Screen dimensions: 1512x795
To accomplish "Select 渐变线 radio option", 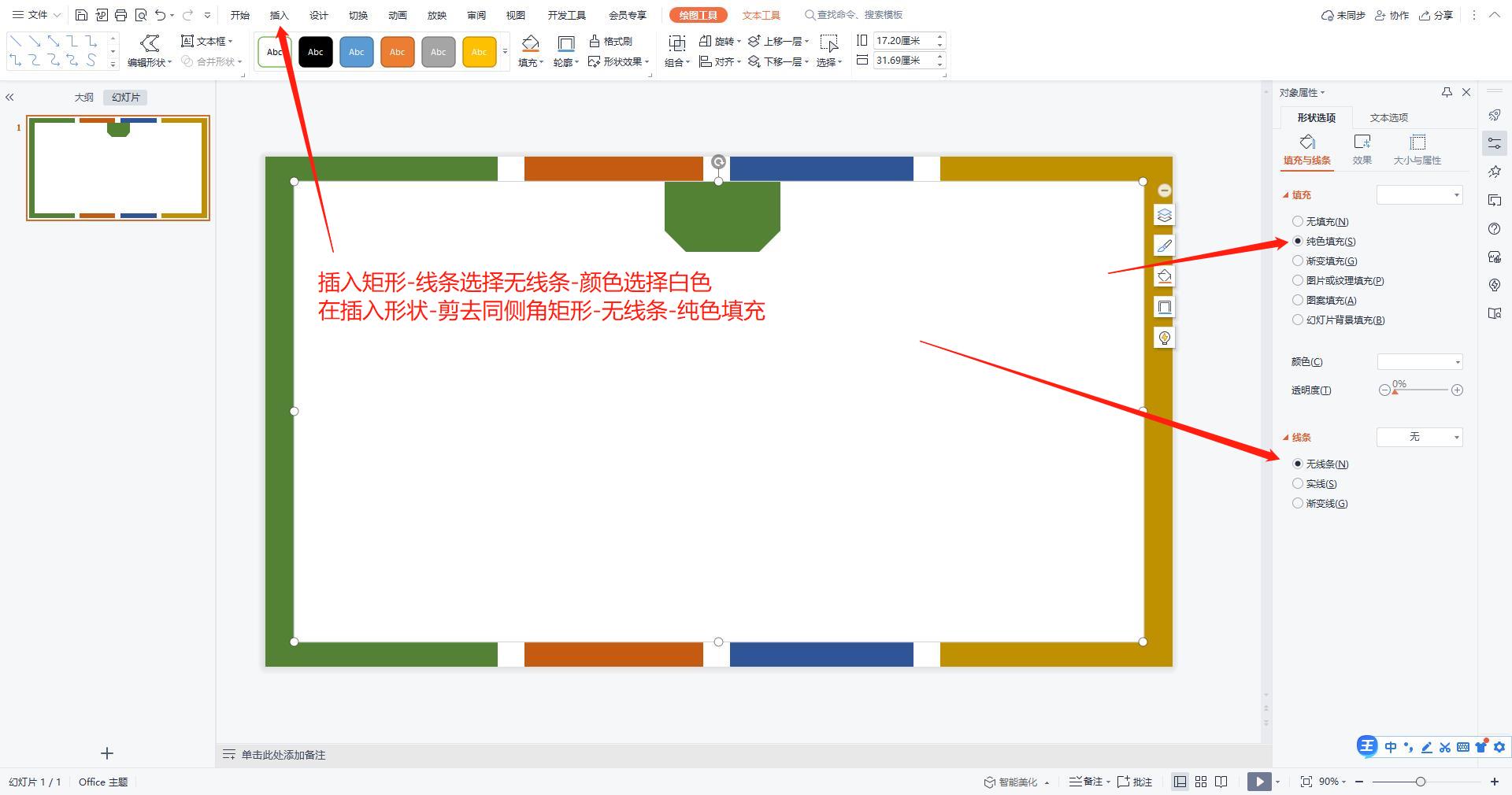I will pos(1298,503).
